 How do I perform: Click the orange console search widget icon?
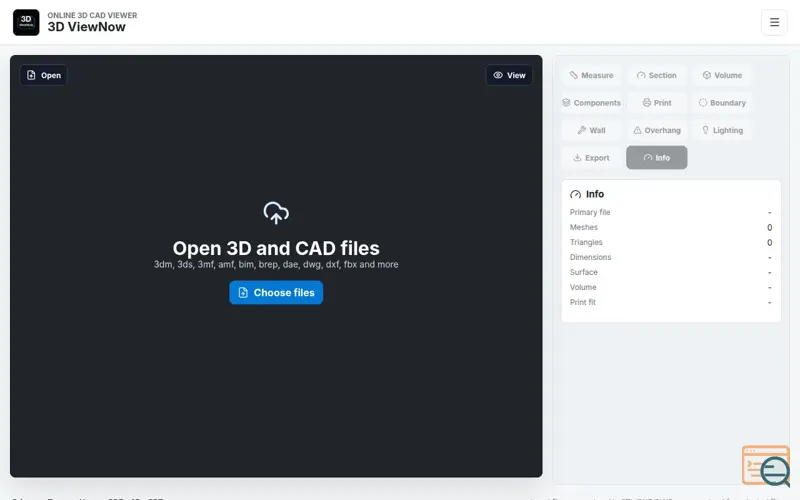pyautogui.click(x=766, y=466)
